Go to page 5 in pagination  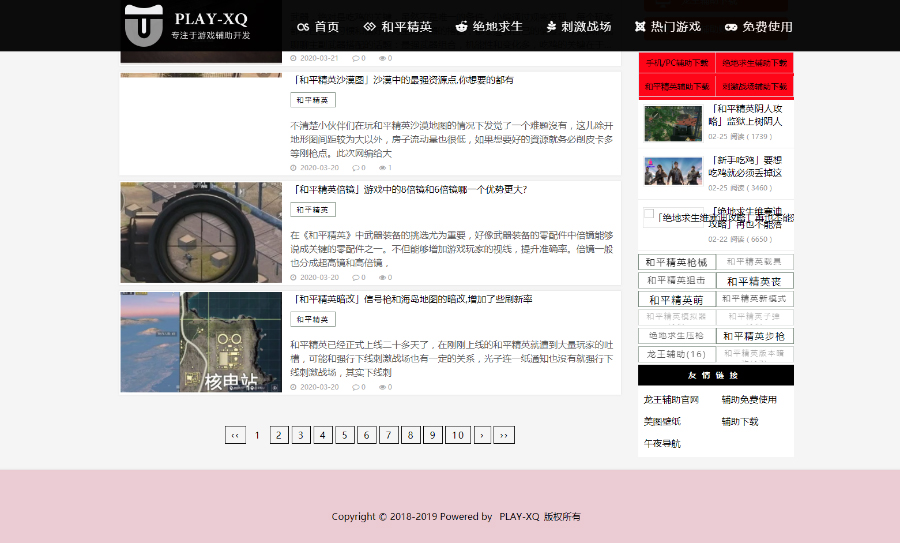pyautogui.click(x=344, y=435)
